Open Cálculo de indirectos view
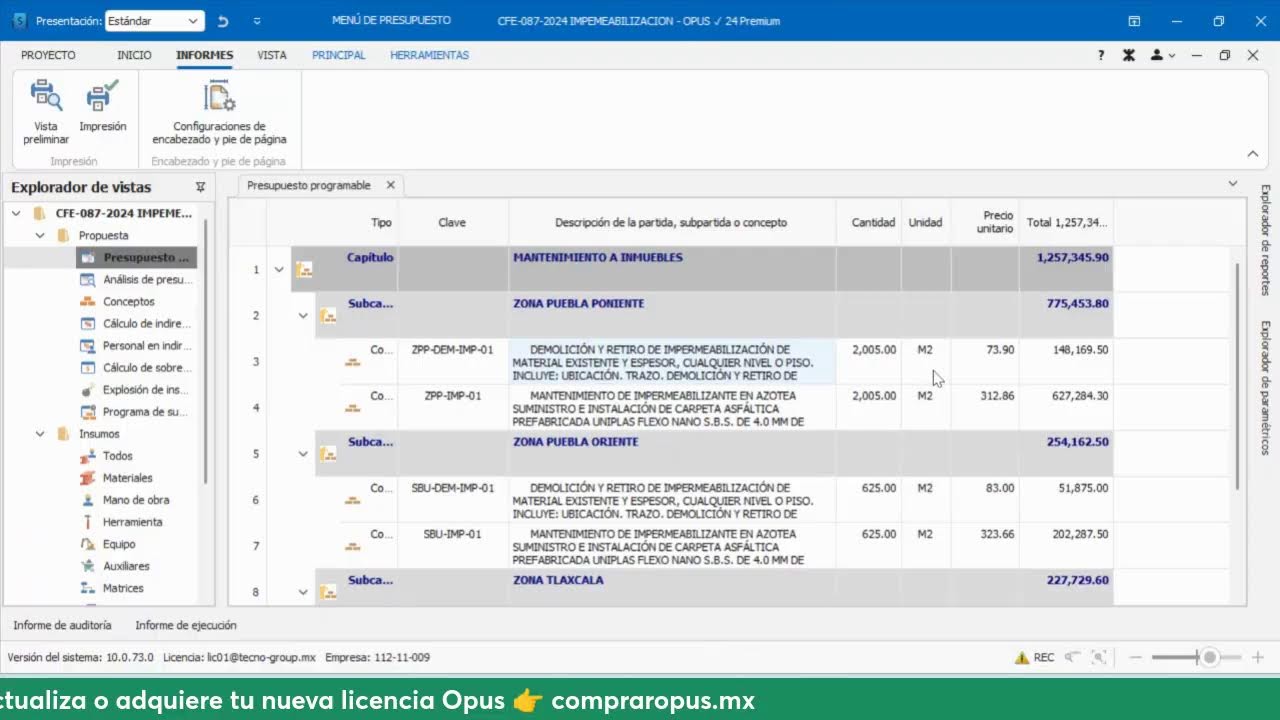The height and width of the screenshot is (720, 1280). [x=135, y=324]
